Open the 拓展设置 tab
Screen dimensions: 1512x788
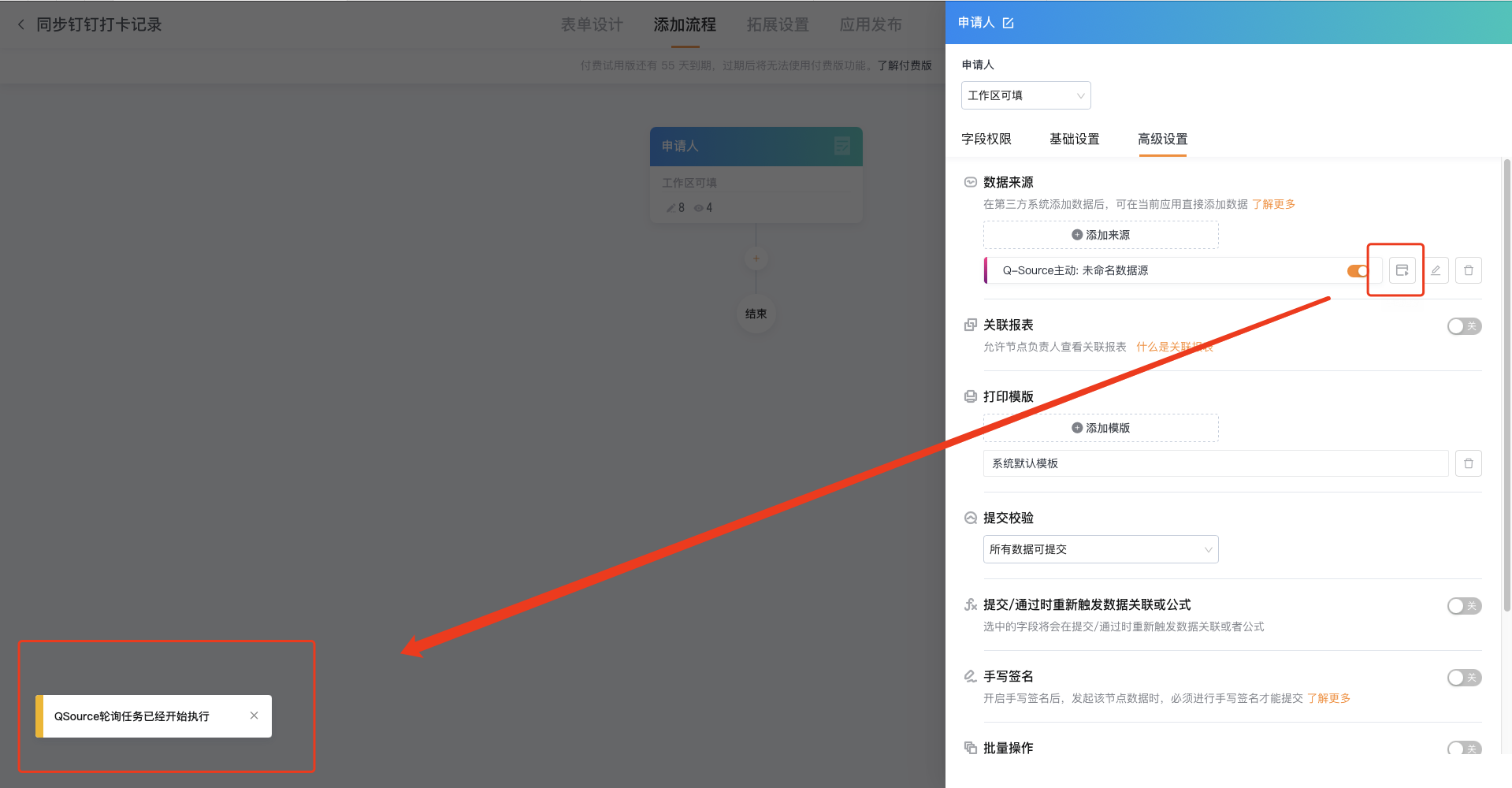tap(778, 24)
